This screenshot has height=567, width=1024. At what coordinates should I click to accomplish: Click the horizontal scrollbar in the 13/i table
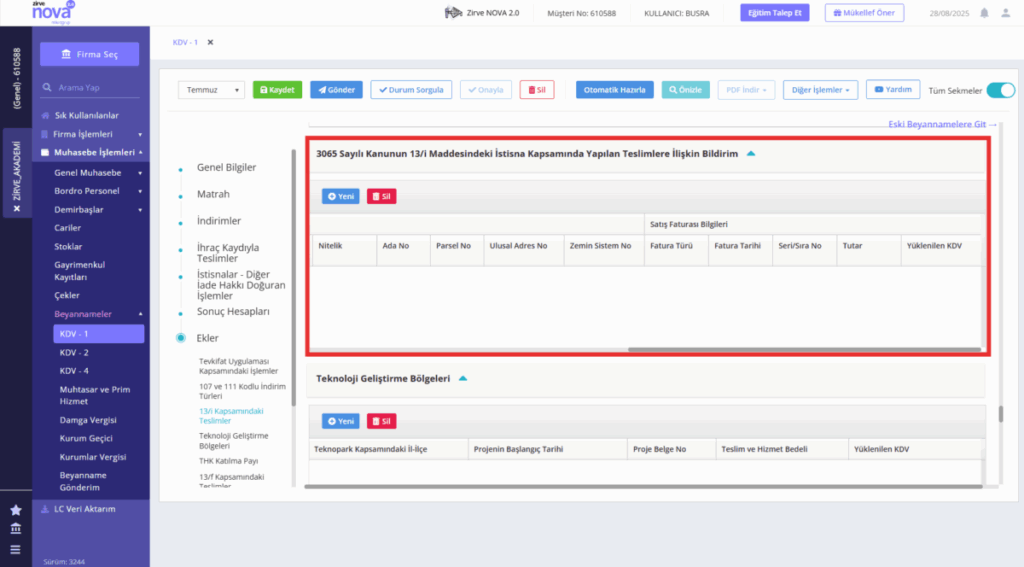point(804,349)
